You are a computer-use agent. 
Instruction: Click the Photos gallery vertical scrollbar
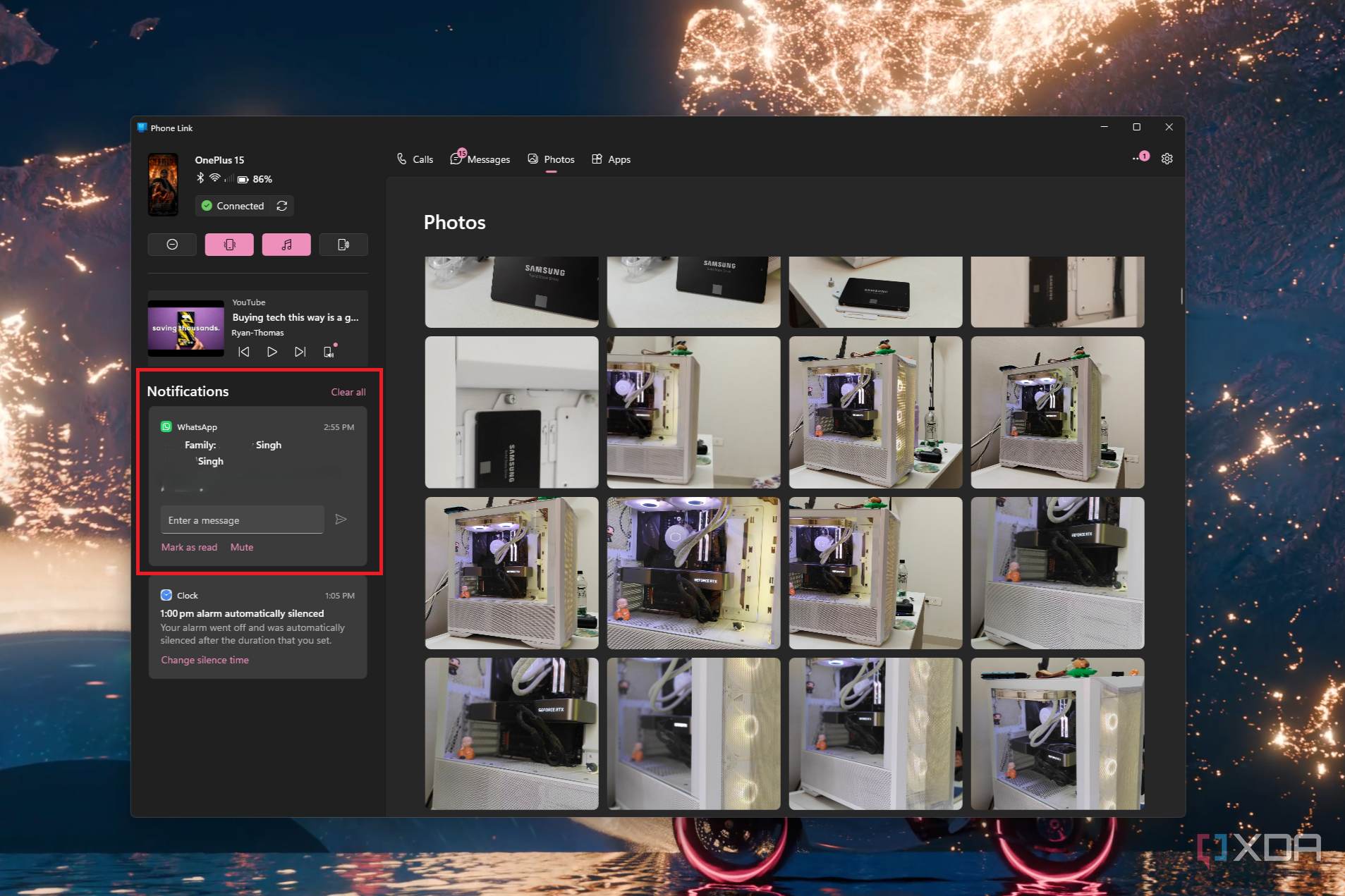1181,296
